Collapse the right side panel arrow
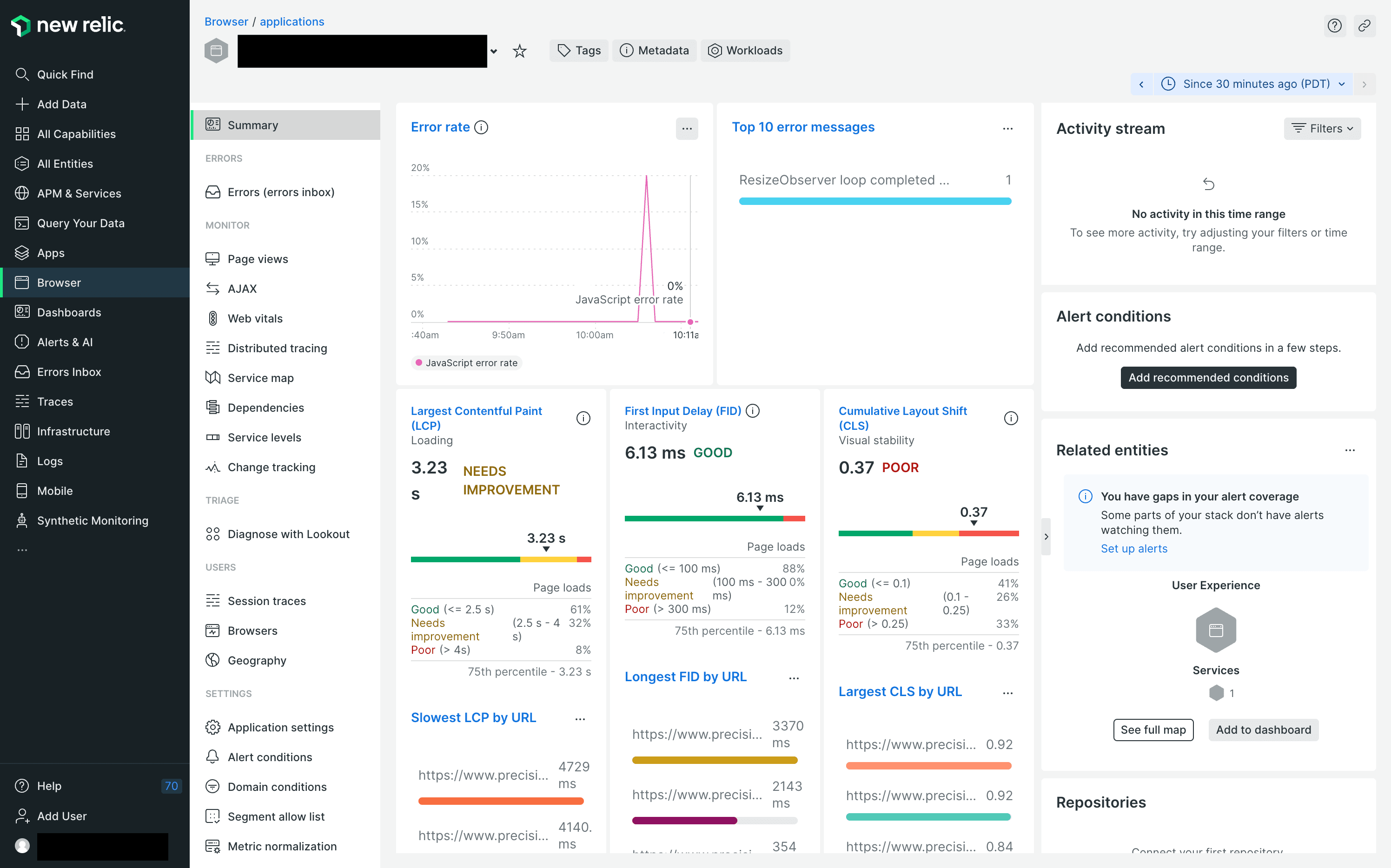Image resolution: width=1391 pixels, height=868 pixels. (x=1047, y=537)
